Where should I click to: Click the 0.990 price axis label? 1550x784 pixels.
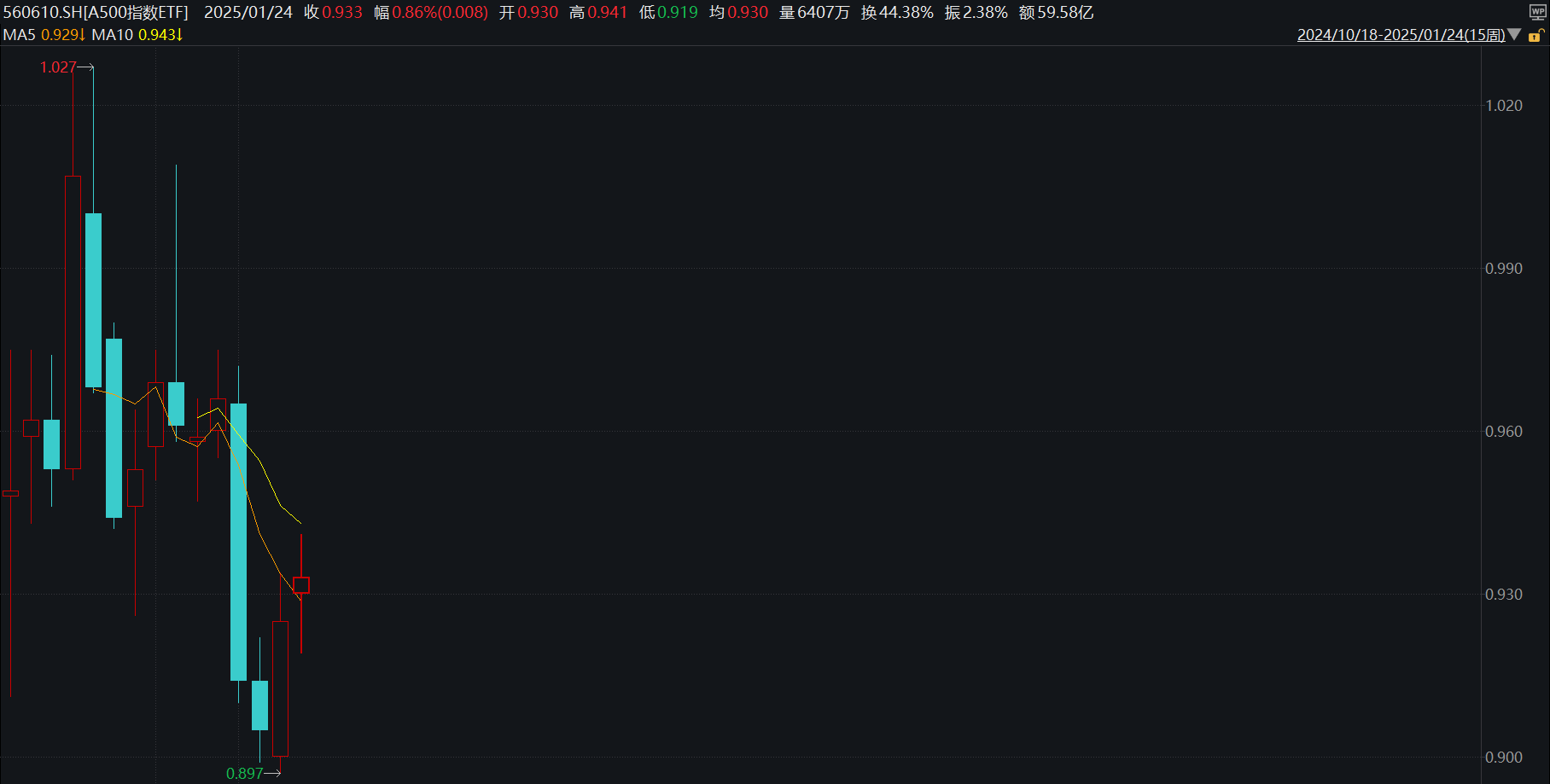click(x=1504, y=269)
